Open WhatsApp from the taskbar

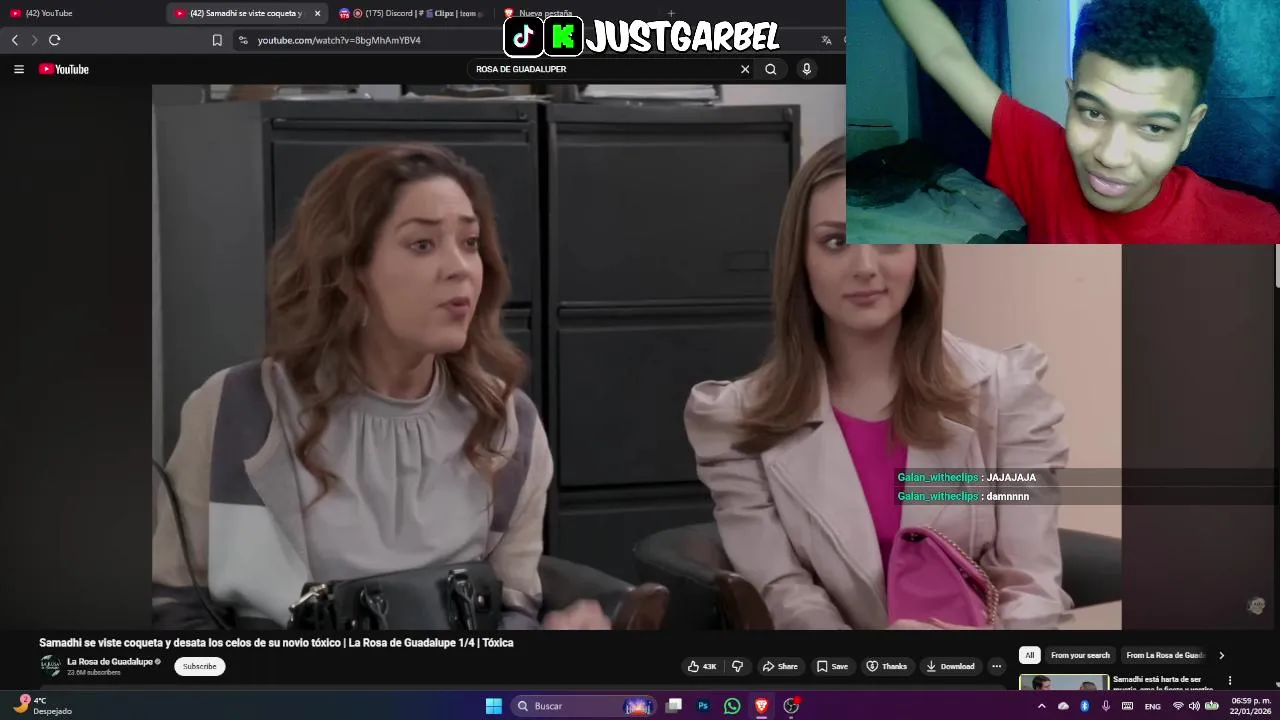coord(732,706)
